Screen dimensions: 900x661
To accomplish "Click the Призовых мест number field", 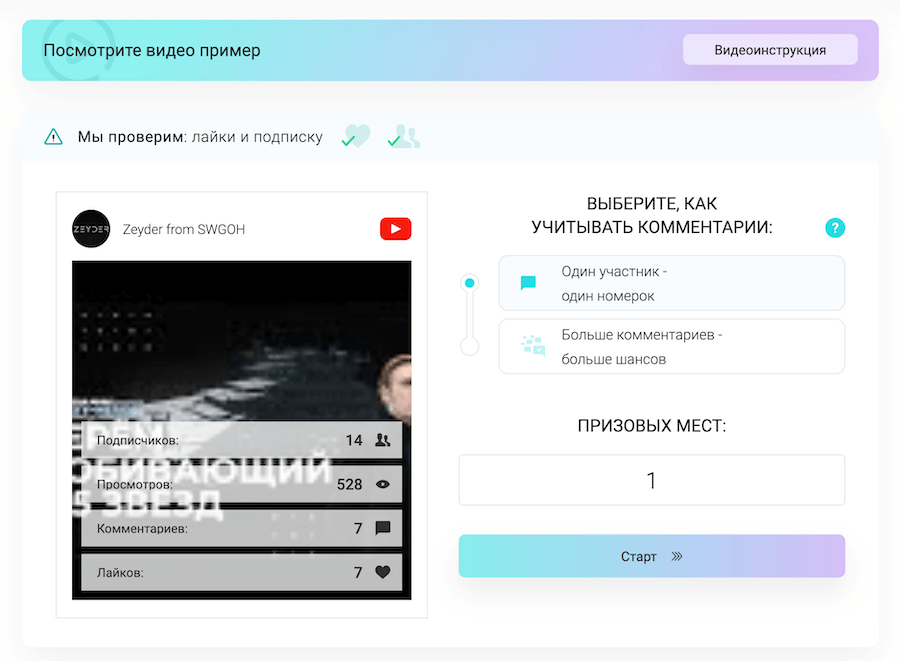I will tap(651, 480).
